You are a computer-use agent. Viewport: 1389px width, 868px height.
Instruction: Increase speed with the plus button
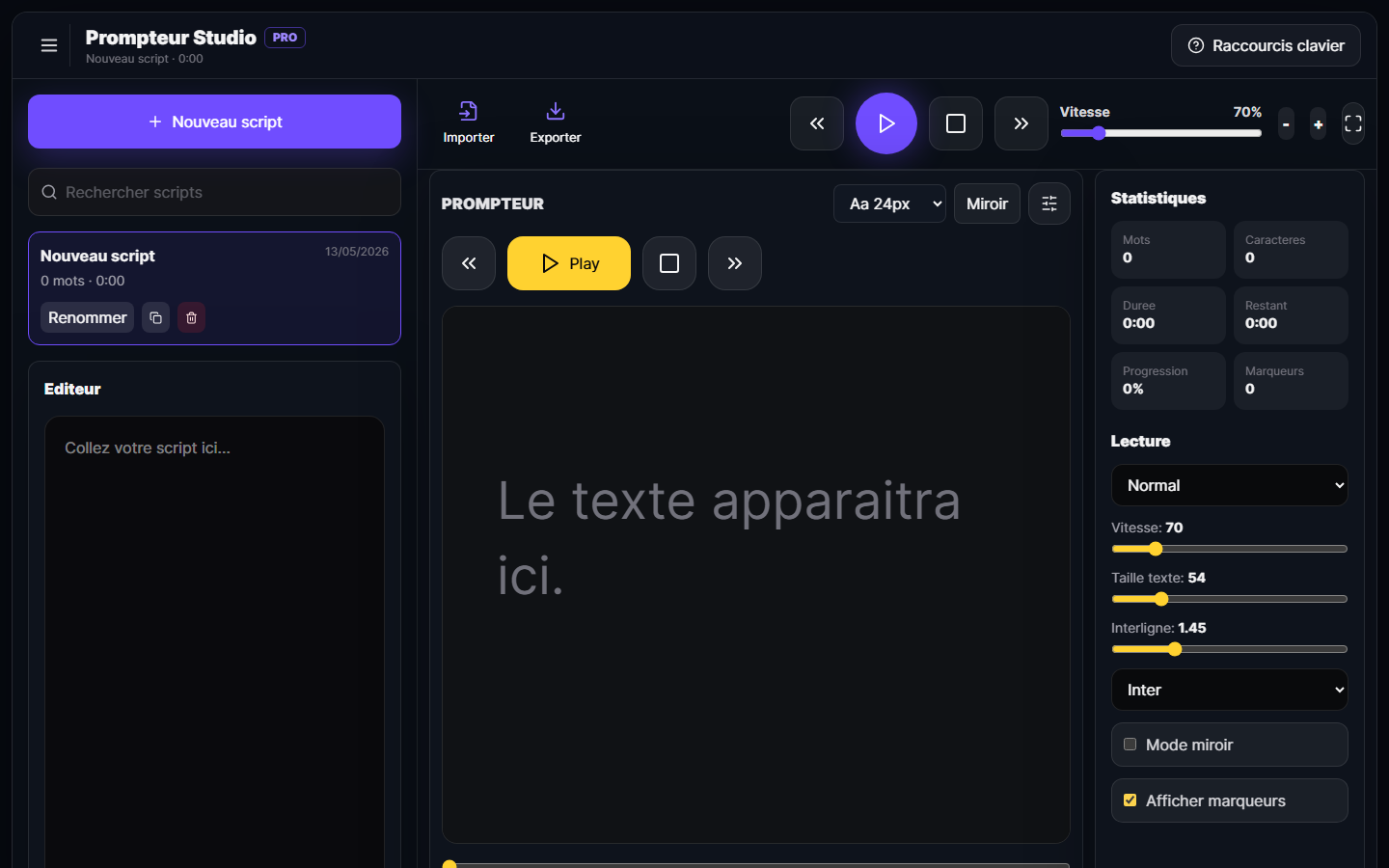1318,123
